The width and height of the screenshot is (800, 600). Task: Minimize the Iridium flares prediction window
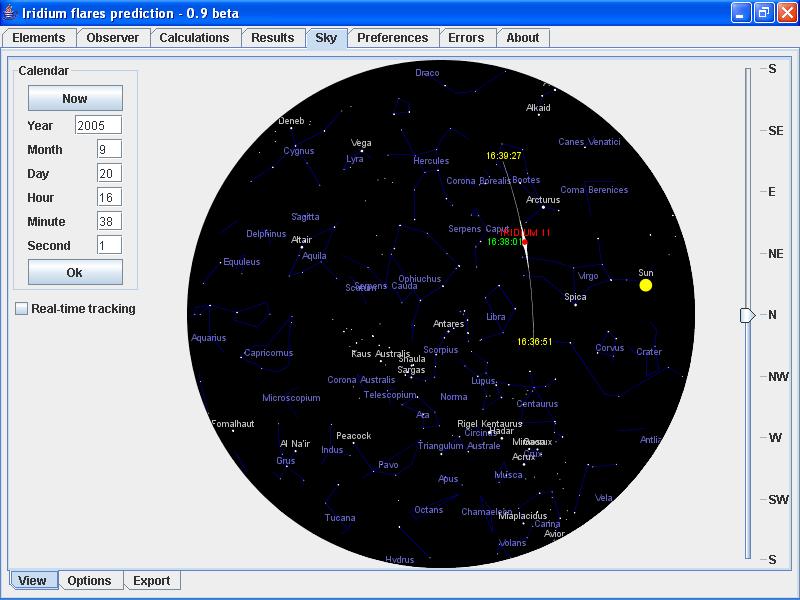point(741,12)
